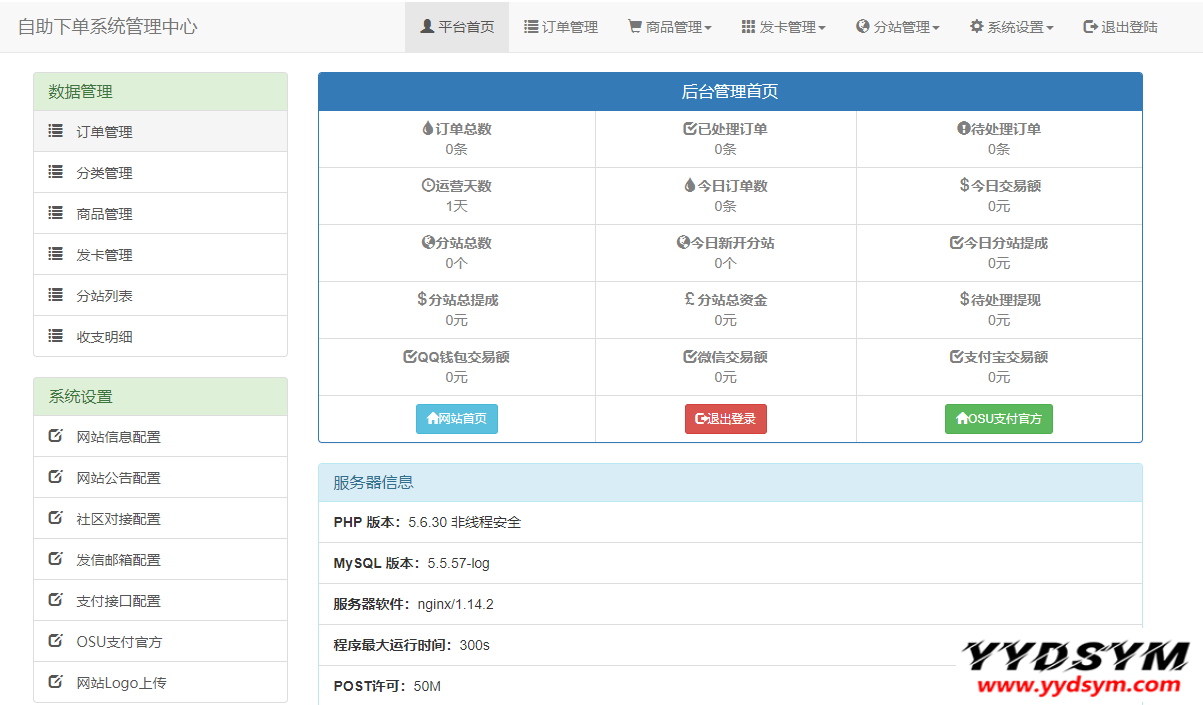Image resolution: width=1203 pixels, height=705 pixels.
Task: Click the user icon on 平台首页 tab
Action: [x=427, y=27]
